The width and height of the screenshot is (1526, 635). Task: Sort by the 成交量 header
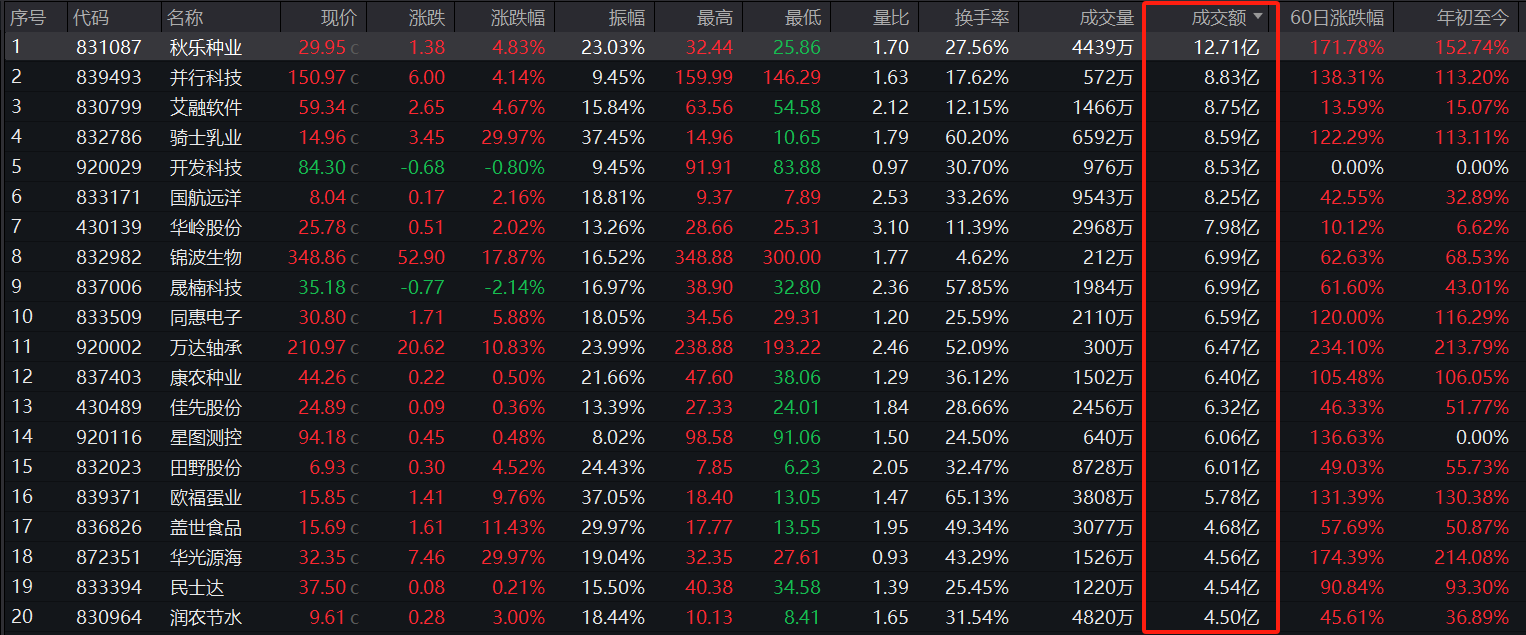tap(1107, 17)
